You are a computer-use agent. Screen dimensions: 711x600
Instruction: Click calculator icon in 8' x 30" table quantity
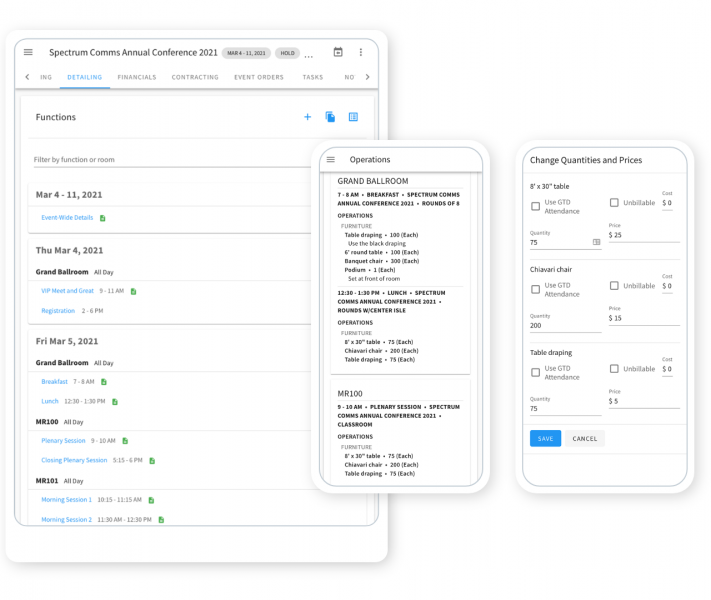click(596, 242)
